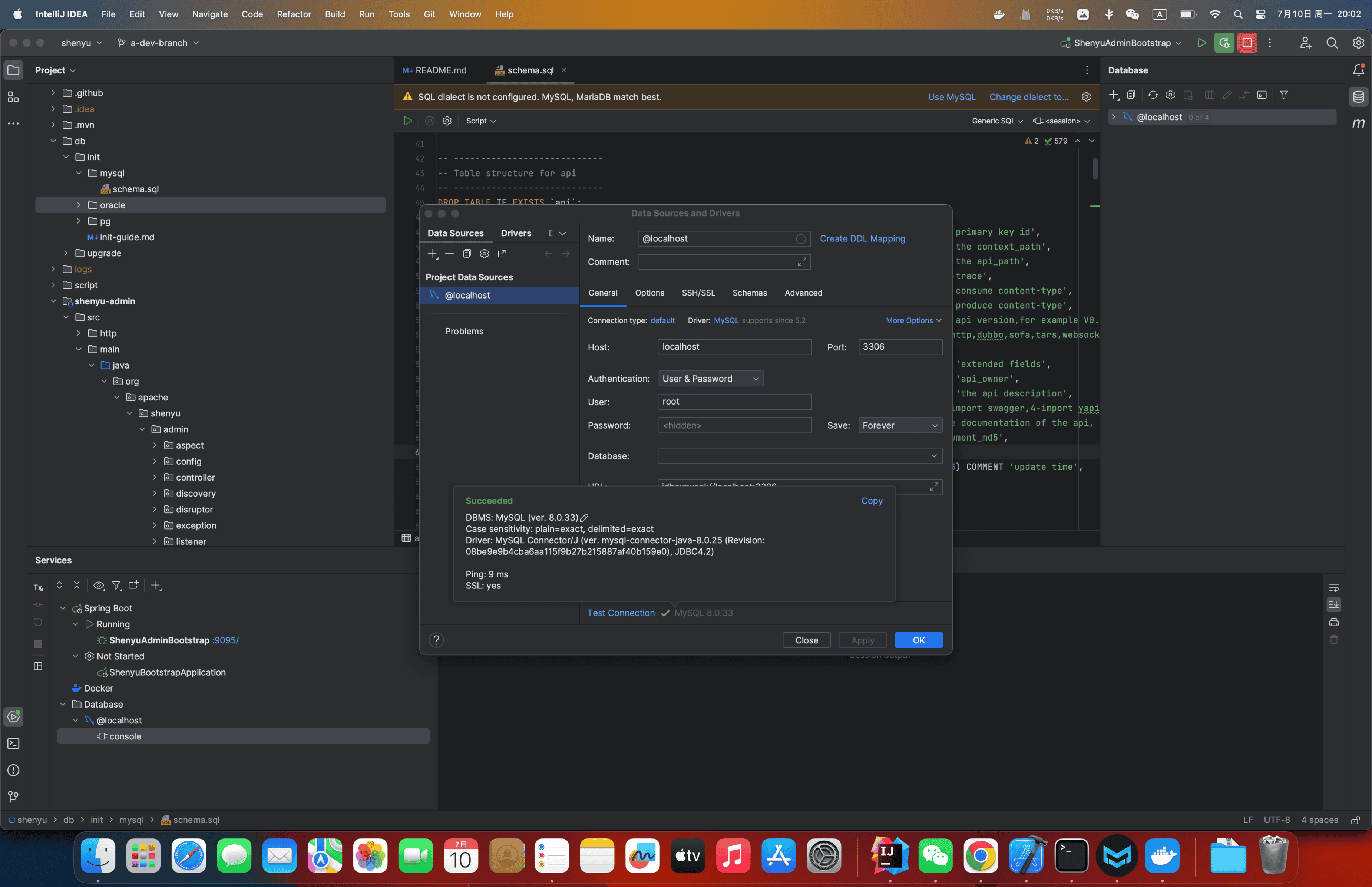Open the password Save Forever dropdown
Image resolution: width=1372 pixels, height=887 pixels.
pos(899,425)
